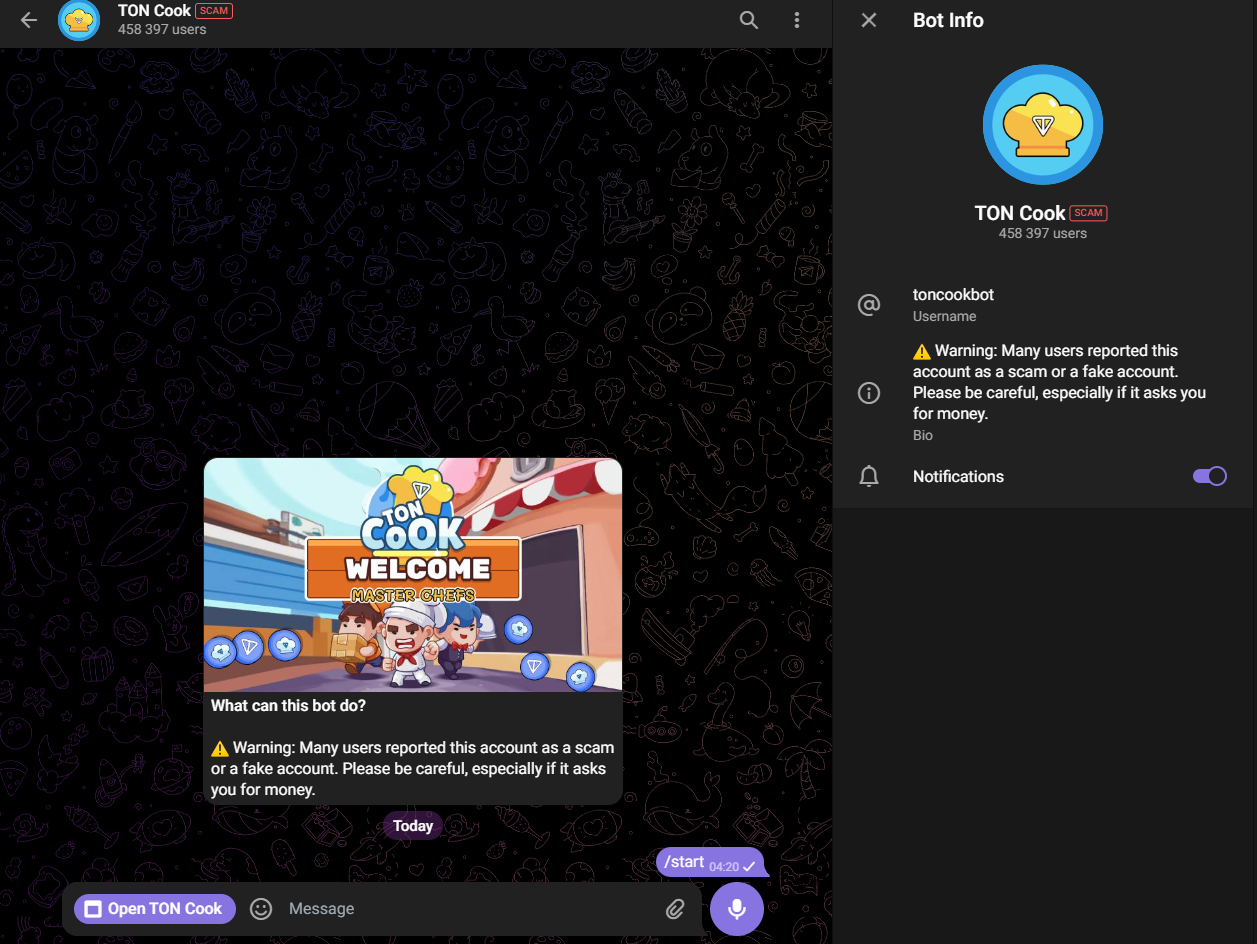
Task: Close the Bot Info panel
Action: coord(869,20)
